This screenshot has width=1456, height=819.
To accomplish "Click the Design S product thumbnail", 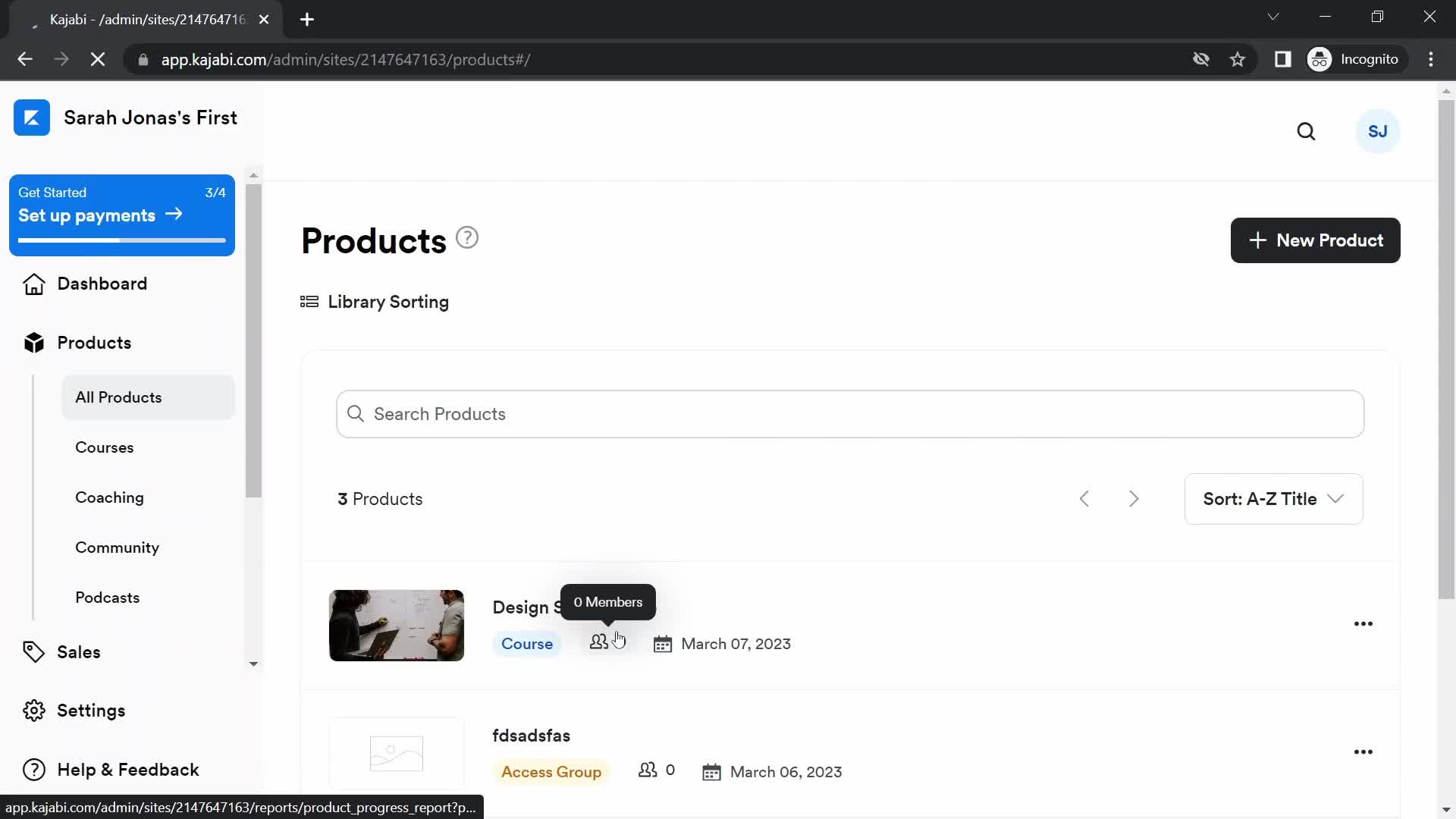I will click(x=396, y=624).
